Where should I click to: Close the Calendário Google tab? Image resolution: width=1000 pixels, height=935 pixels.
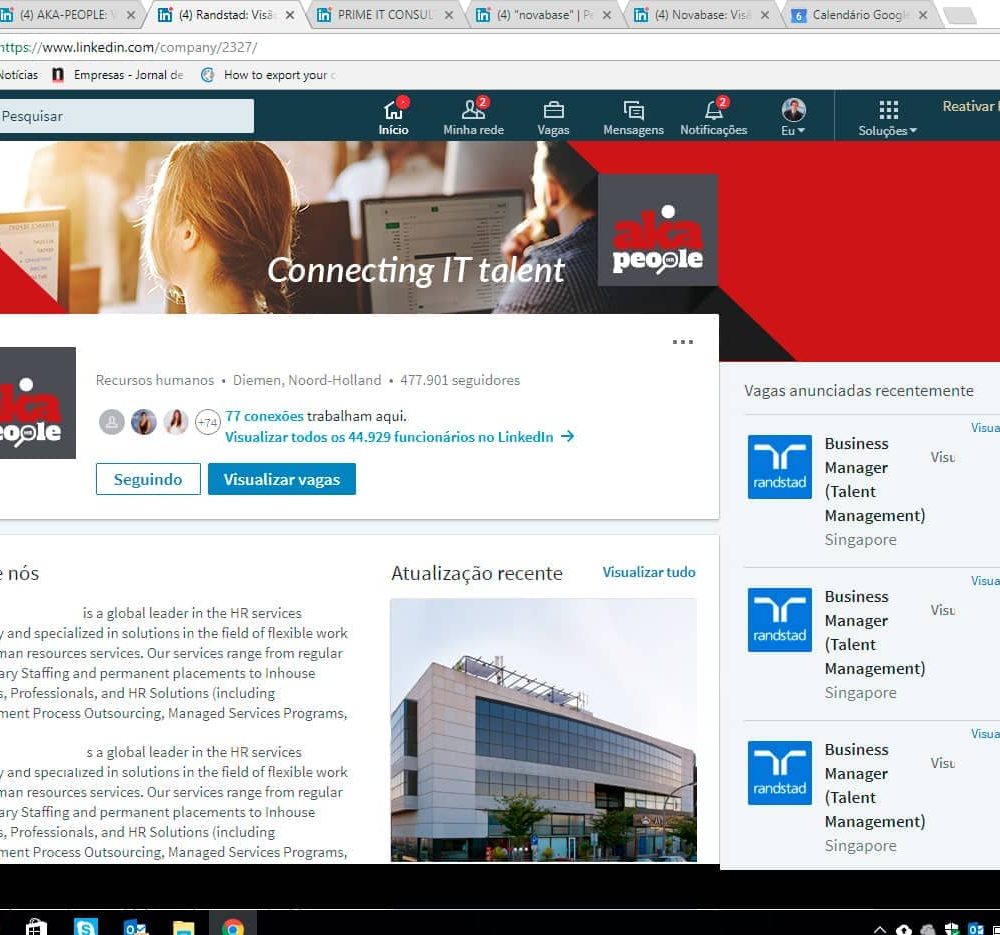pyautogui.click(x=923, y=15)
